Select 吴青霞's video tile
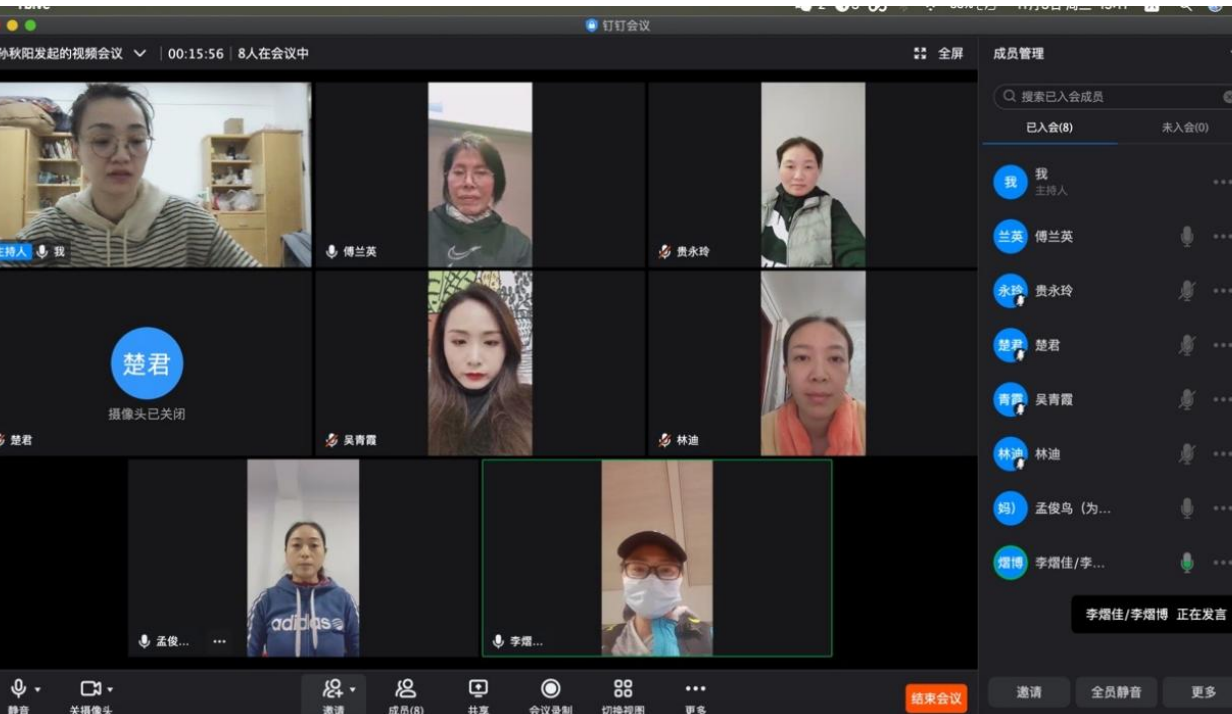 pos(480,363)
